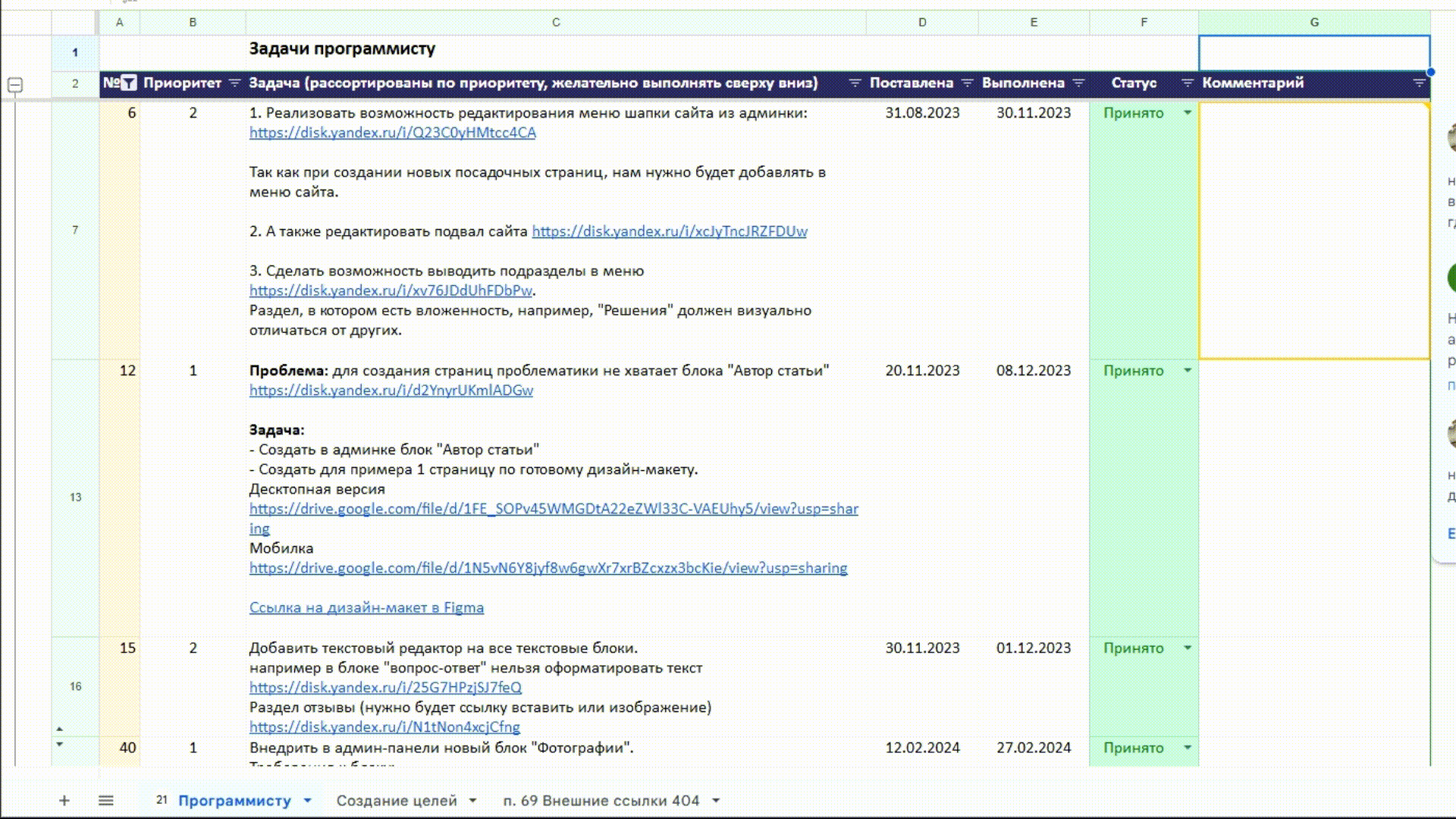
Task: Open Принято status dropdown for task 12
Action: [x=1188, y=371]
